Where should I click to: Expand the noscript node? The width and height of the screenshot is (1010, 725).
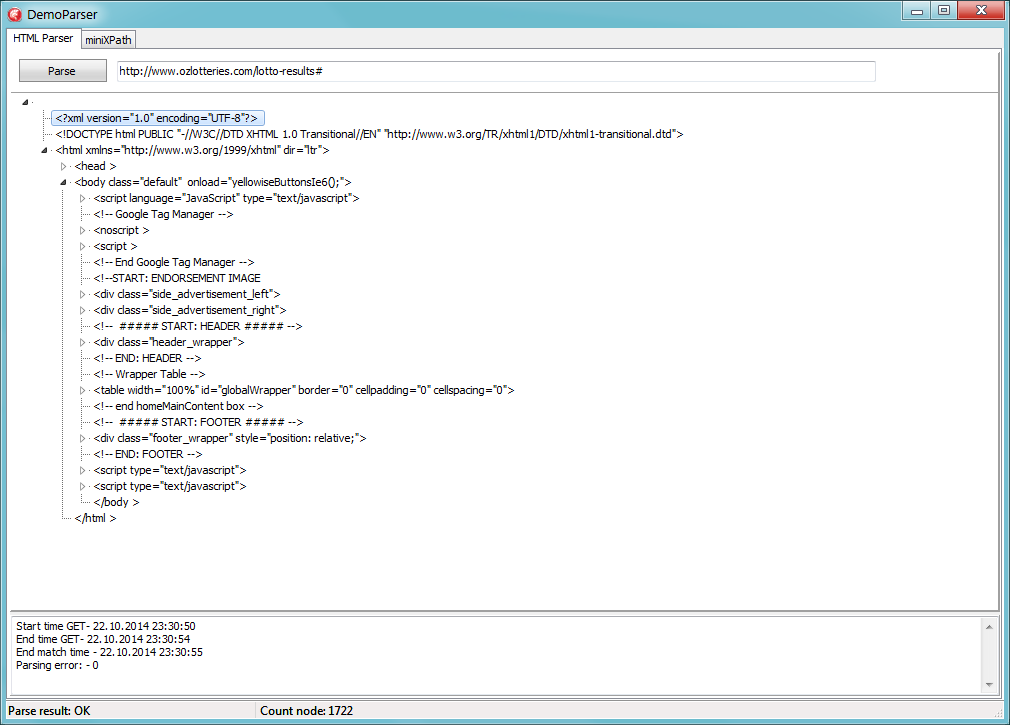click(82, 231)
